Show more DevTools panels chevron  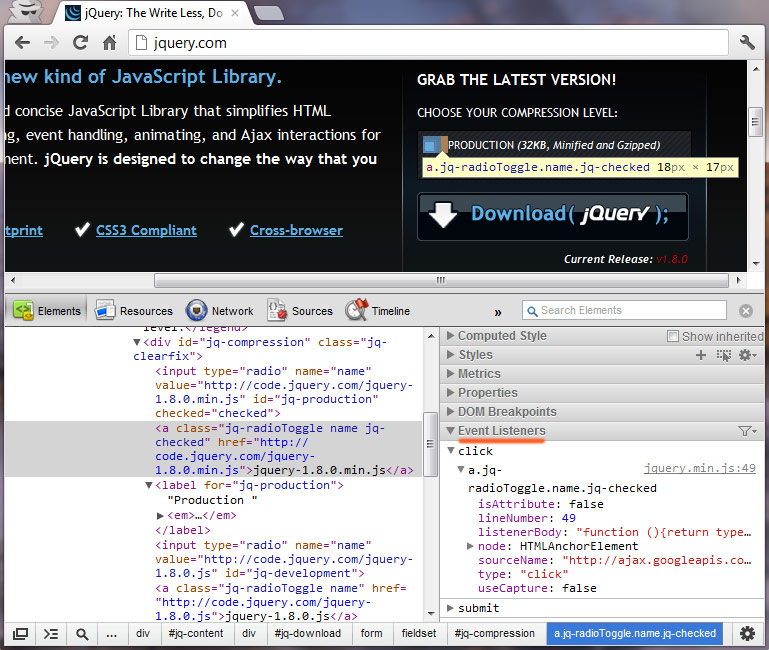[x=498, y=312]
